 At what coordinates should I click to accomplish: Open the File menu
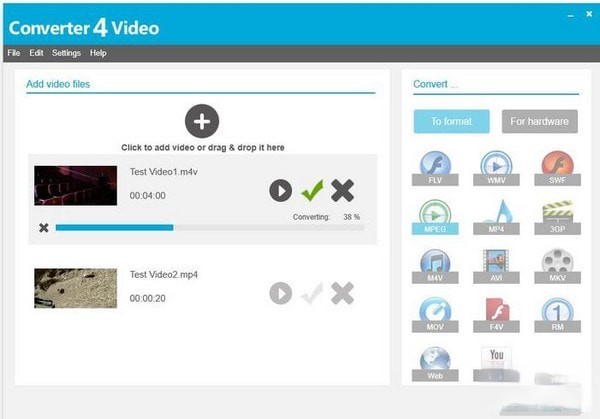pos(14,53)
